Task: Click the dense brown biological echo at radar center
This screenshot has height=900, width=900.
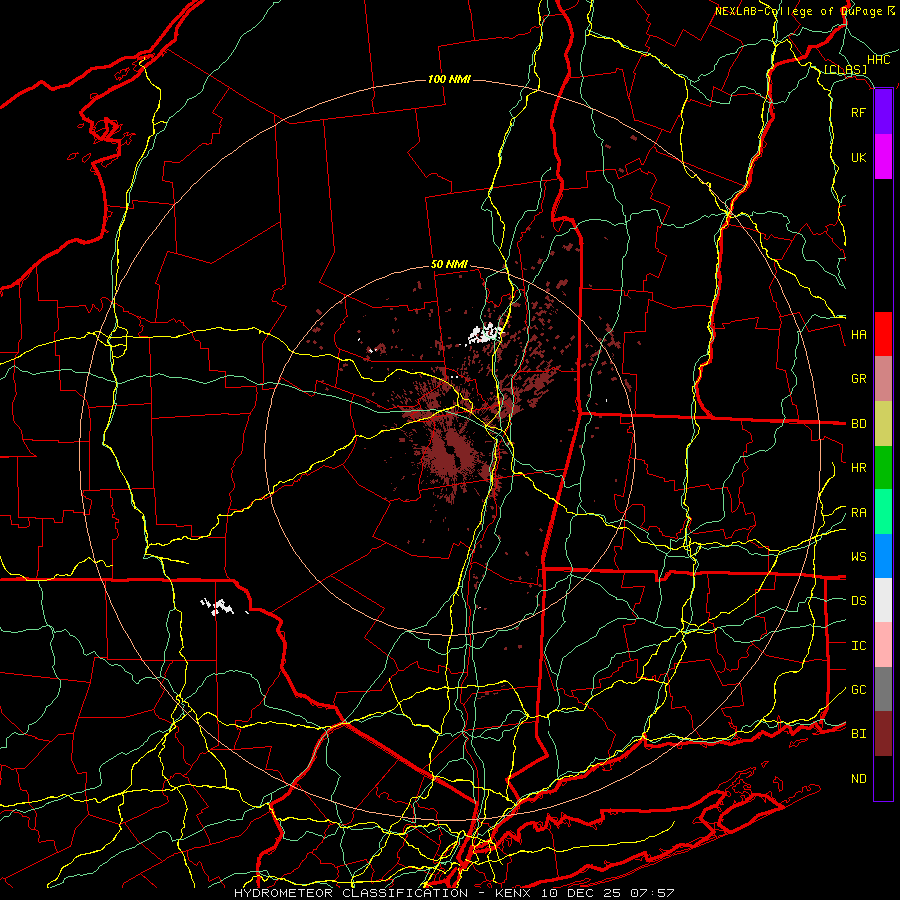Action: click(452, 451)
